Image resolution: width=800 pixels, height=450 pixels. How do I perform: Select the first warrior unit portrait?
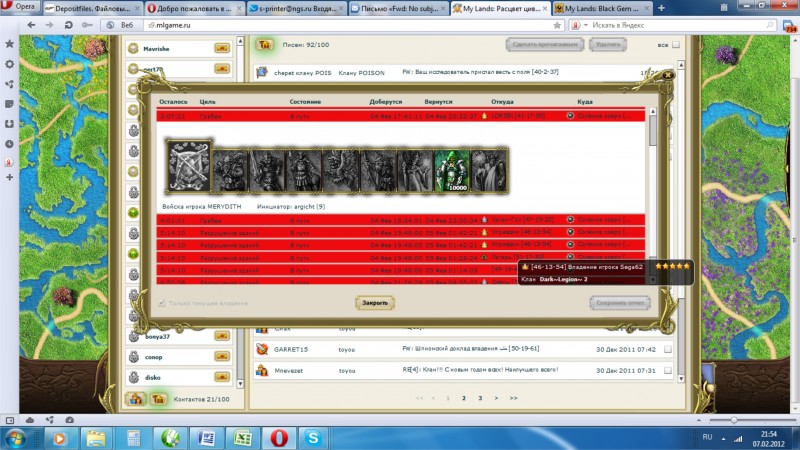230,170
